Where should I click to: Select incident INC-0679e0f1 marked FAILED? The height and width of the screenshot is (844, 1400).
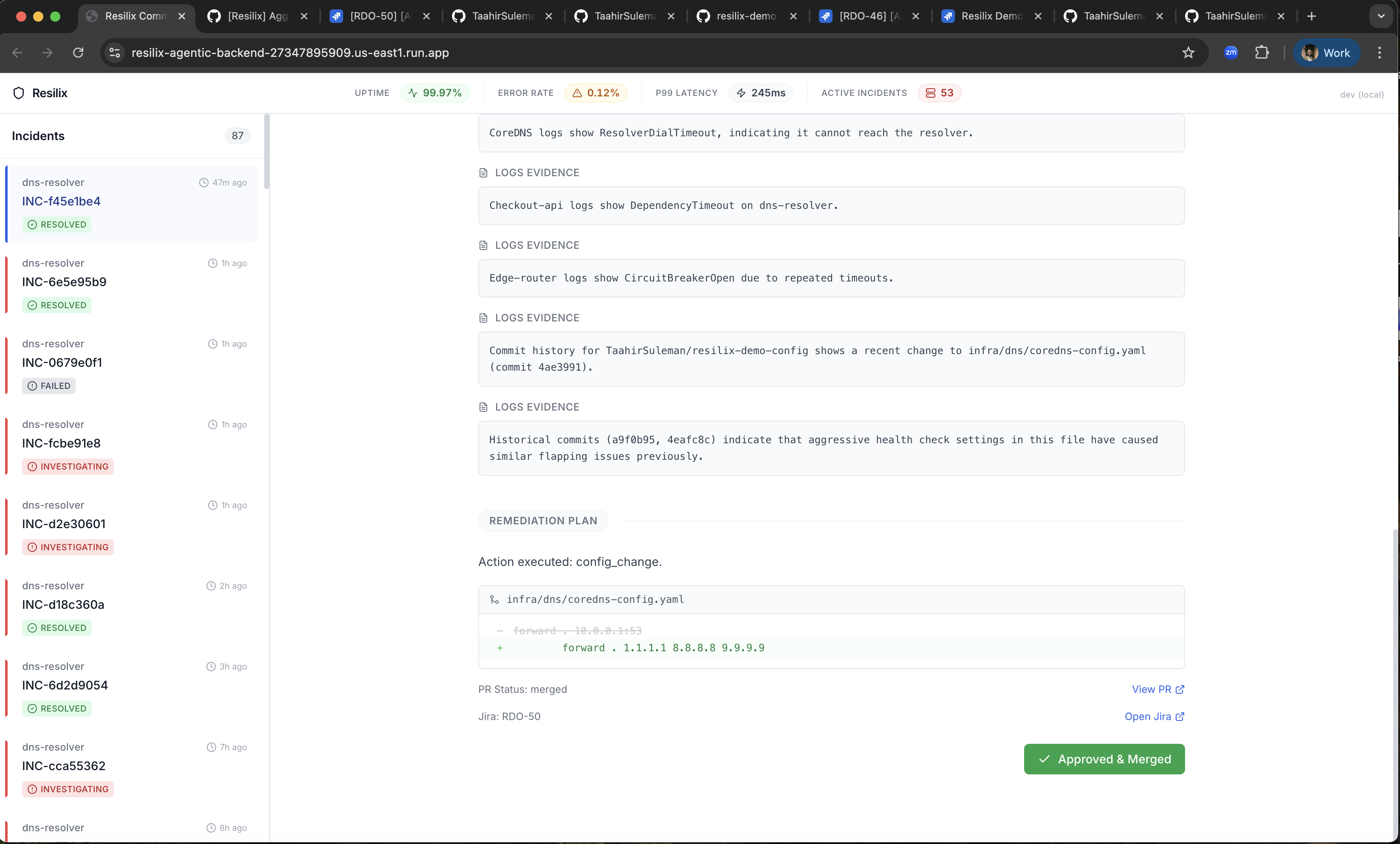pyautogui.click(x=62, y=363)
